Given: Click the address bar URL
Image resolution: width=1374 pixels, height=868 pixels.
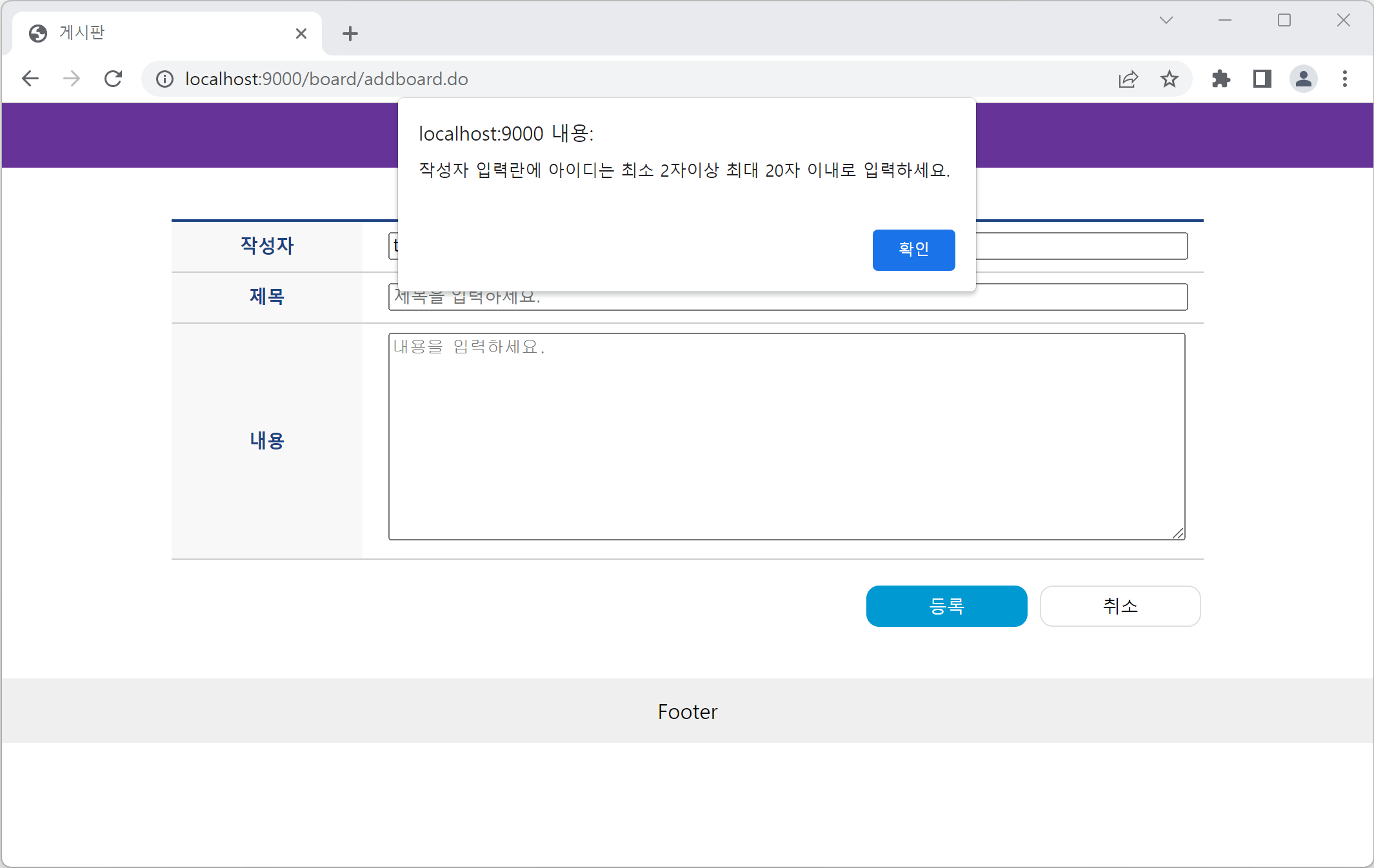Looking at the screenshot, I should coord(326,79).
